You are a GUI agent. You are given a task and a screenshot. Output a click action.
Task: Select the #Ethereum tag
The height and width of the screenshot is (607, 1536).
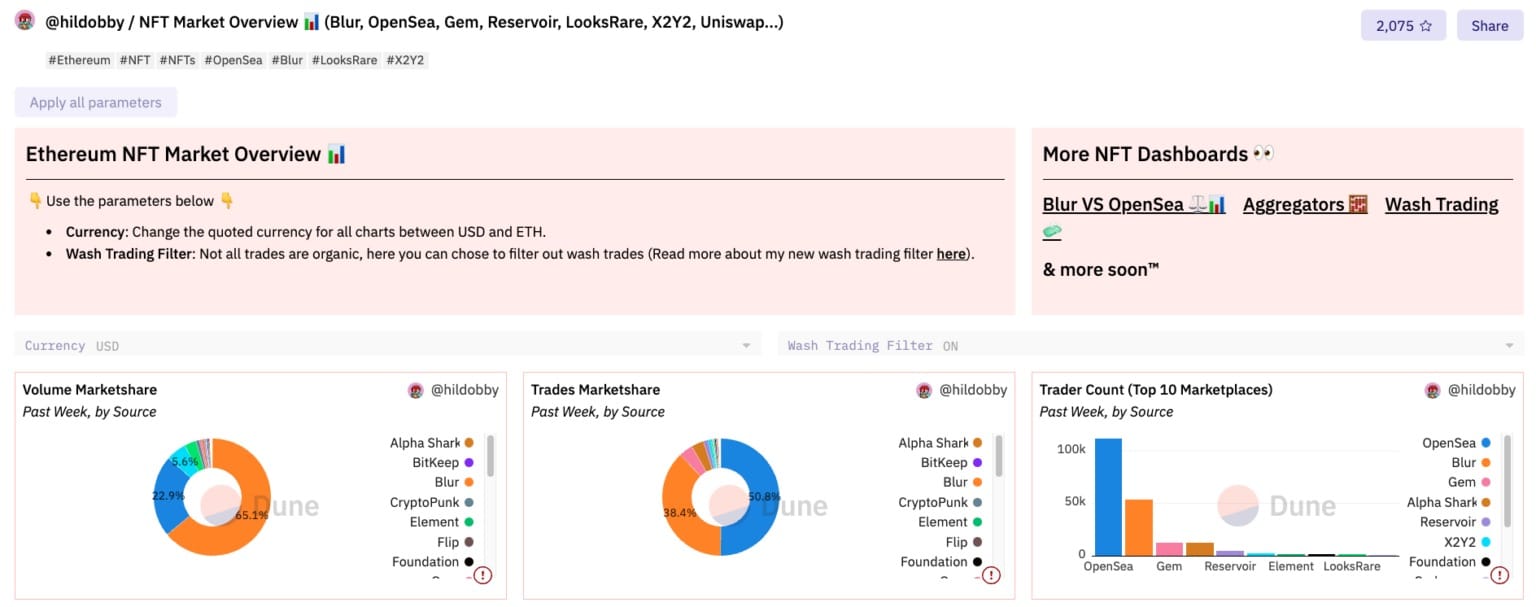tap(79, 60)
